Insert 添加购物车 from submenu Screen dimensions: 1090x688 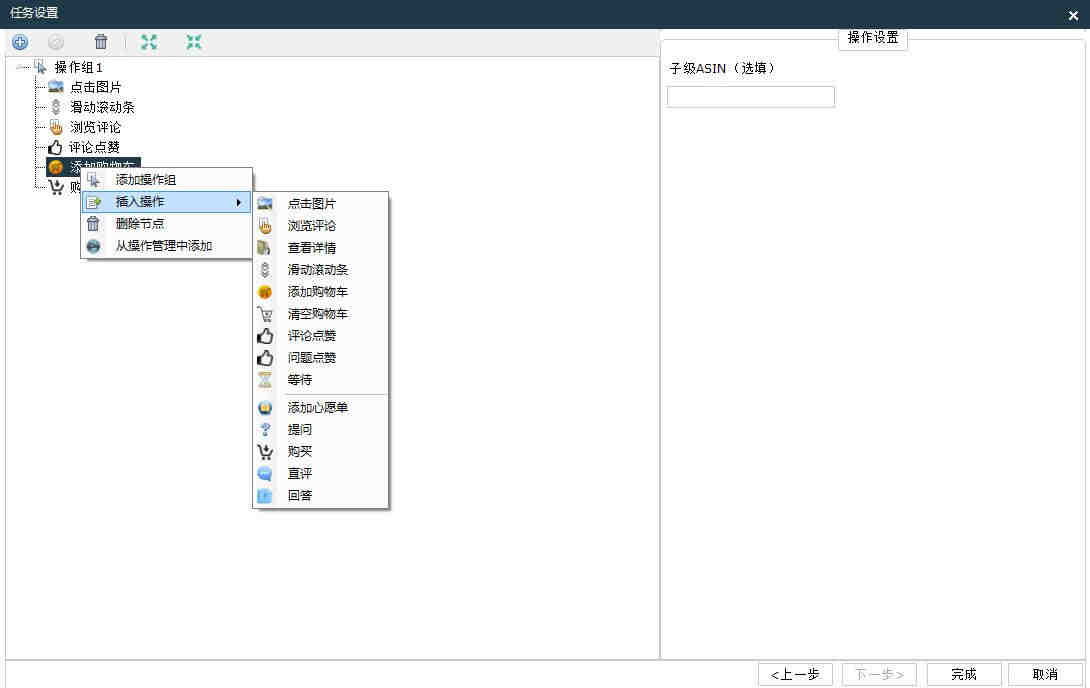(x=320, y=292)
